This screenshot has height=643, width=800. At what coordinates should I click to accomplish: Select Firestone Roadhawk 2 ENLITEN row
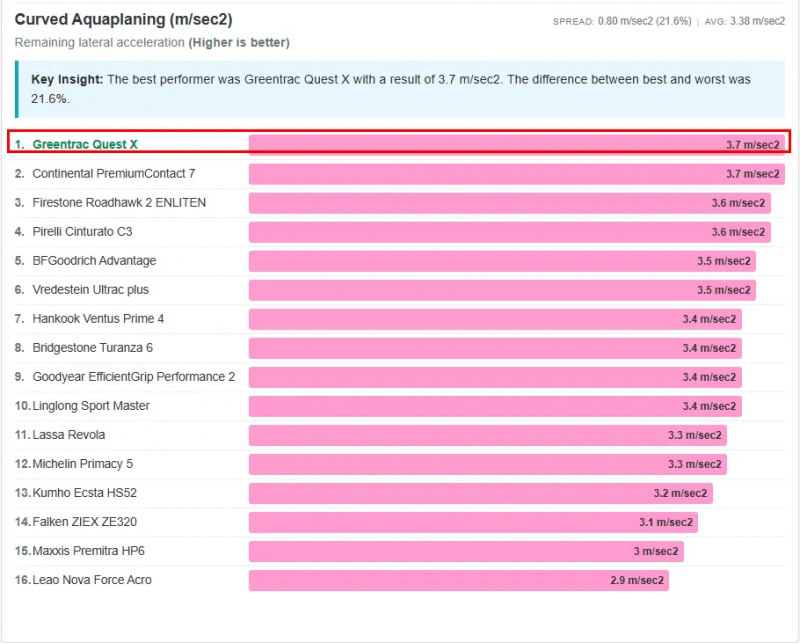point(119,203)
